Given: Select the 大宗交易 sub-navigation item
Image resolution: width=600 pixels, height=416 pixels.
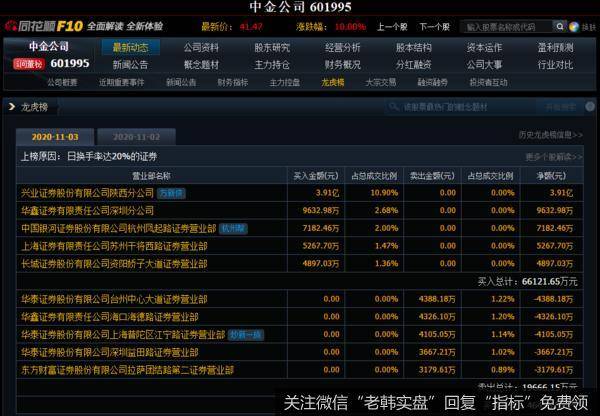Looking at the screenshot, I should point(381,82).
